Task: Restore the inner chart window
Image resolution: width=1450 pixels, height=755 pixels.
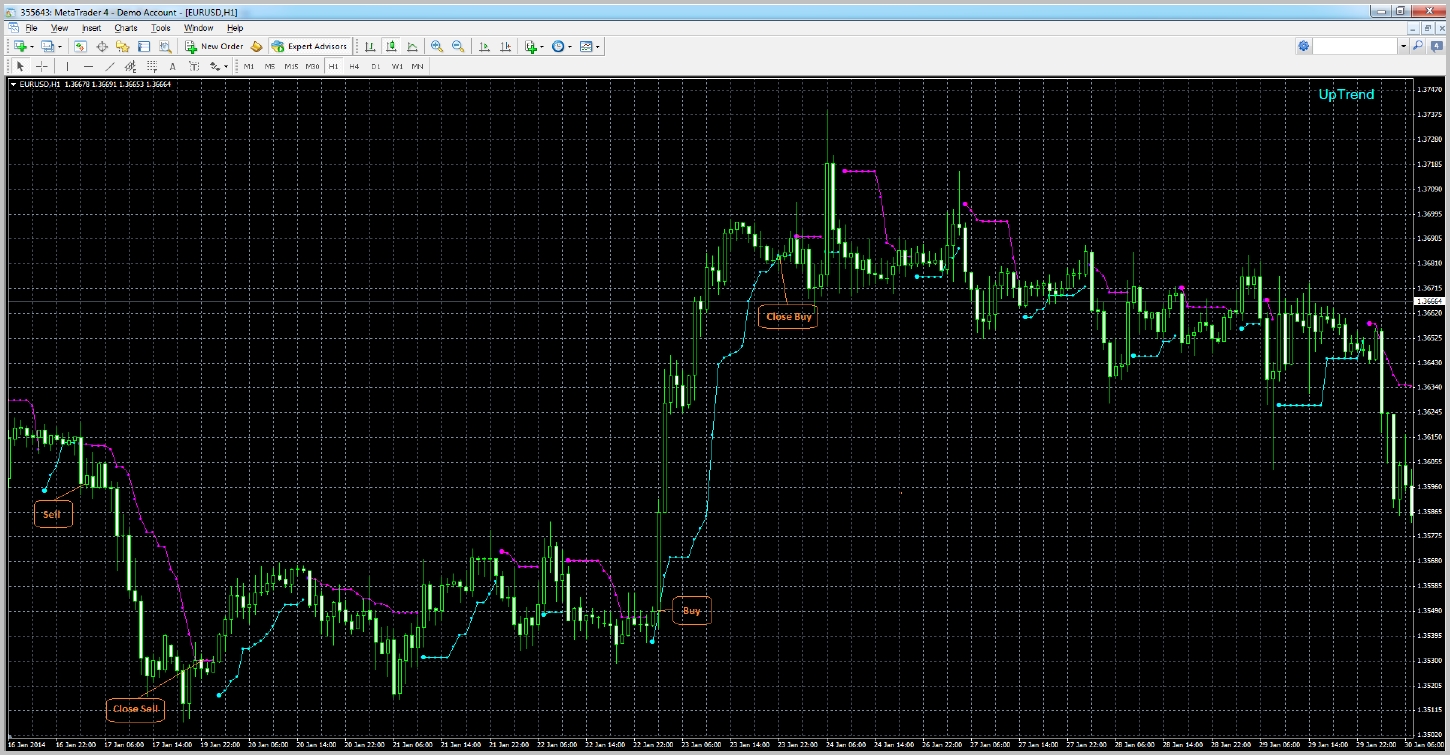Action: point(1427,28)
